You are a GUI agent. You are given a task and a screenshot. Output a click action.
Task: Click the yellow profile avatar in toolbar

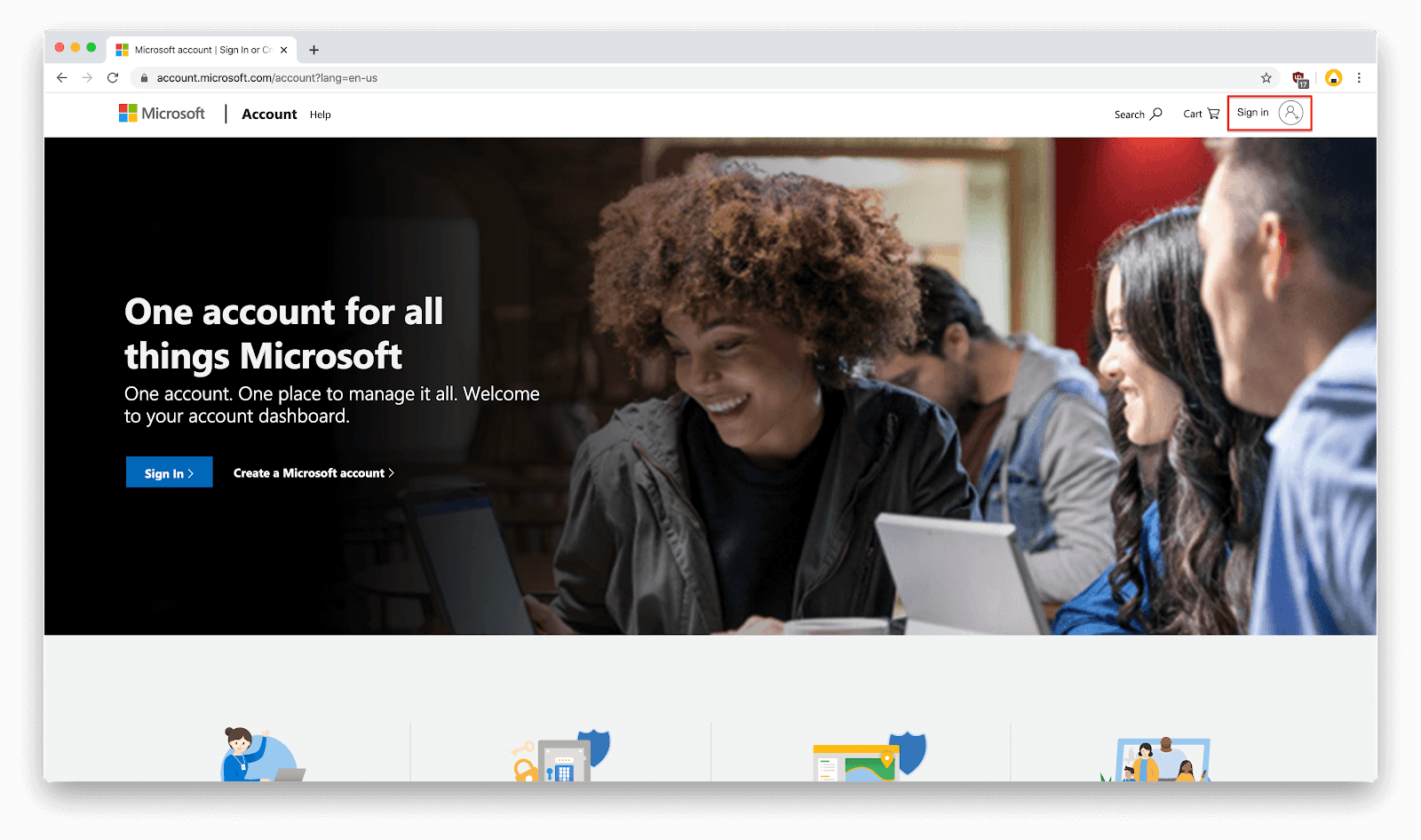tap(1333, 78)
